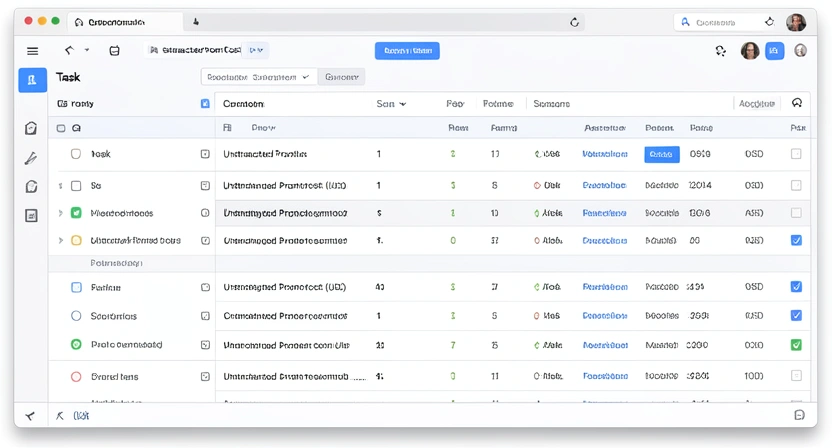The width and height of the screenshot is (832, 448).
Task: Click the chat icon at bottom right
Action: [x=799, y=415]
